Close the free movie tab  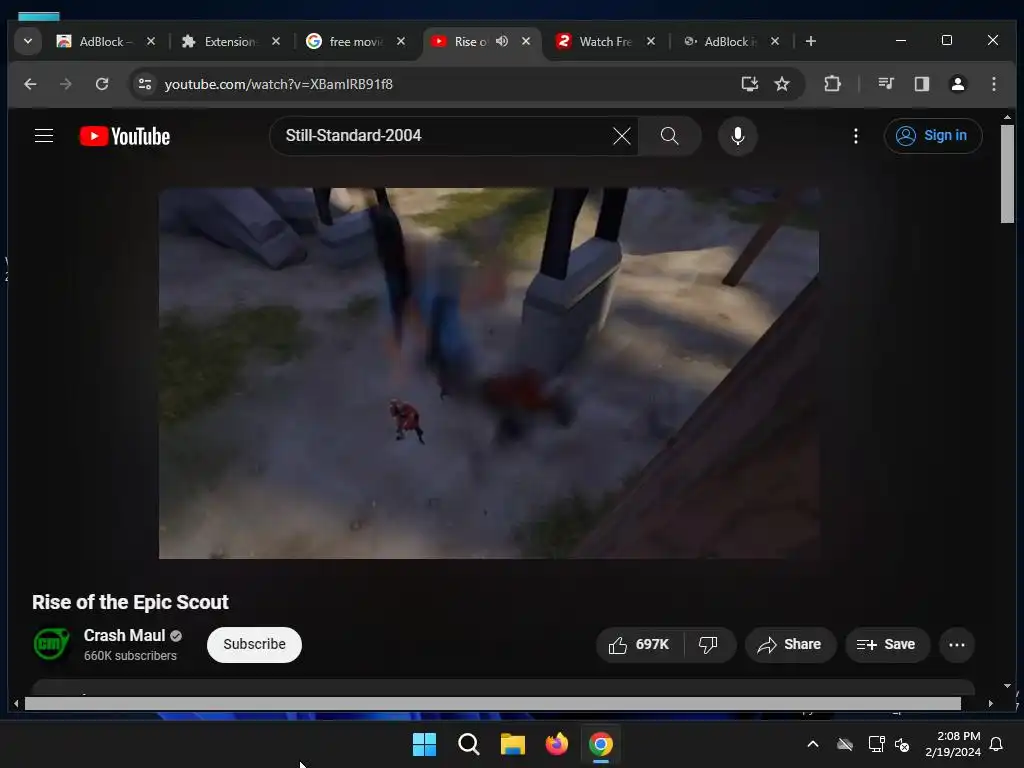pyautogui.click(x=401, y=41)
